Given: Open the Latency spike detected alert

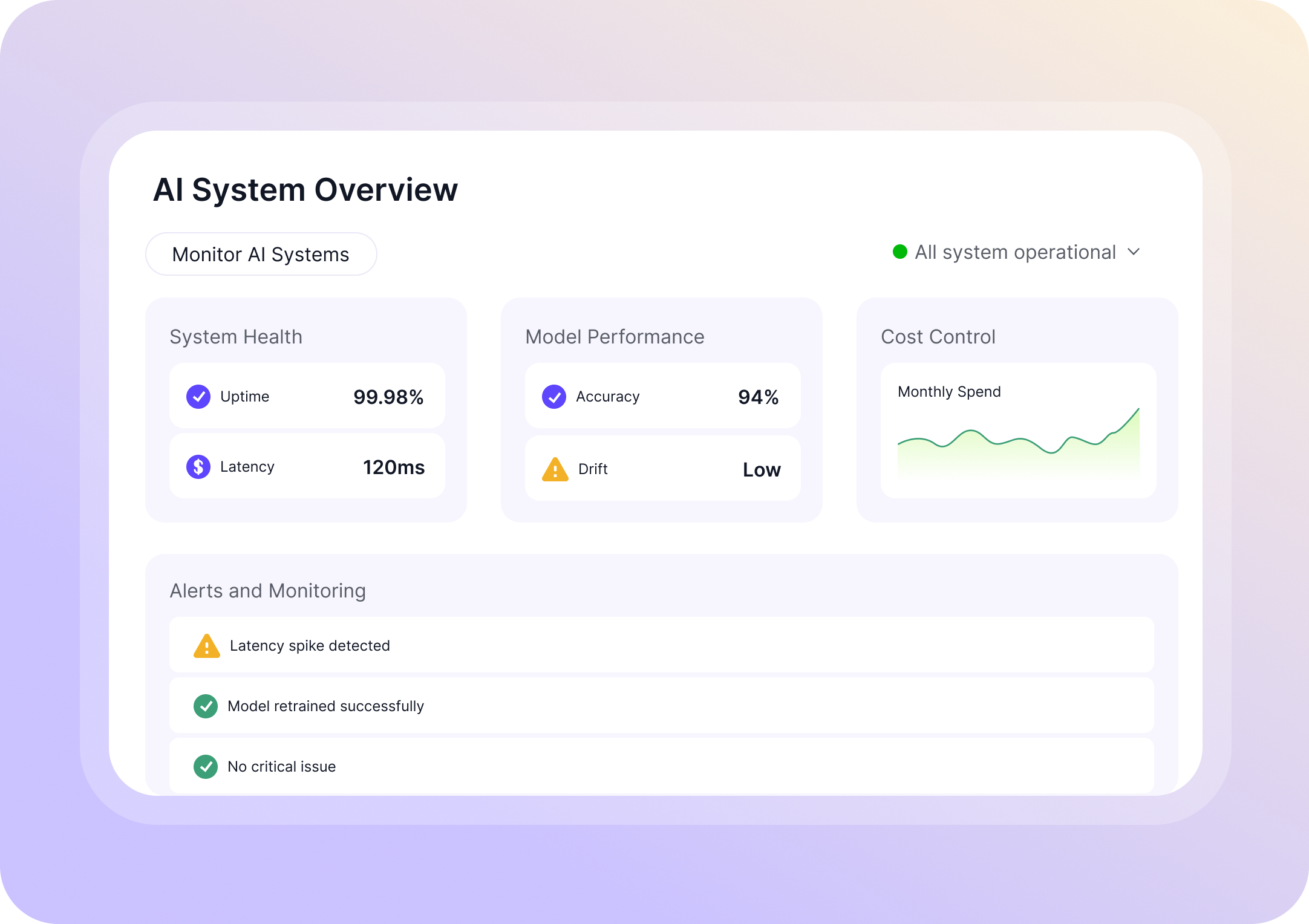Looking at the screenshot, I should click(662, 645).
